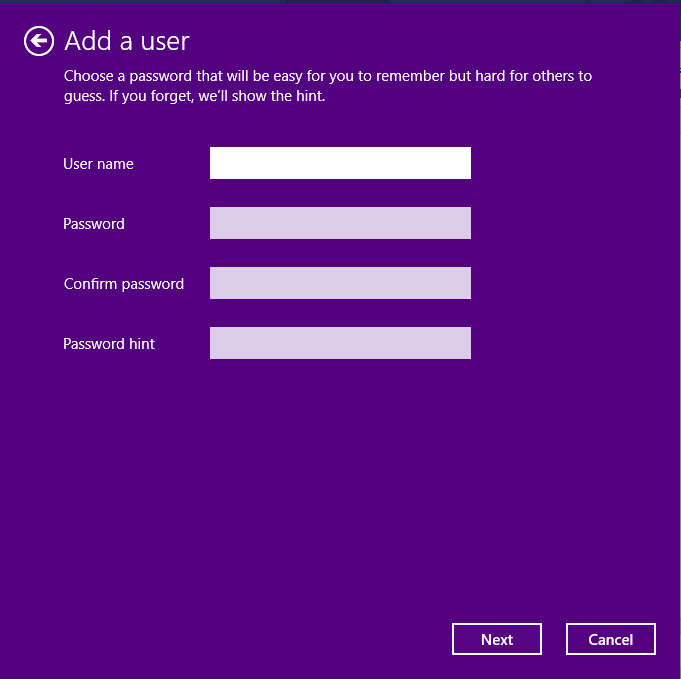This screenshot has height=679, width=681.
Task: Cancel adding the user
Action: 610,640
